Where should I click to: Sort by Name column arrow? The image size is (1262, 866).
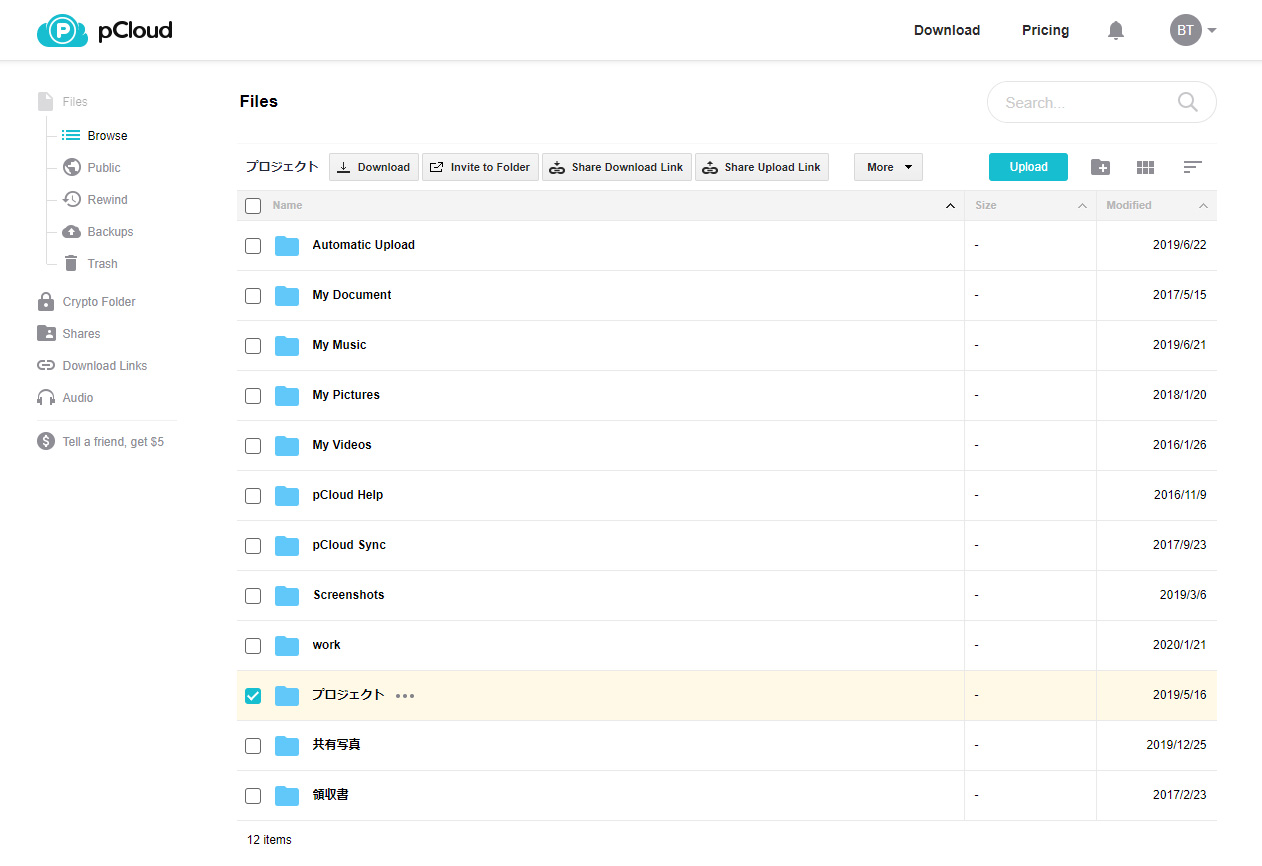[950, 206]
